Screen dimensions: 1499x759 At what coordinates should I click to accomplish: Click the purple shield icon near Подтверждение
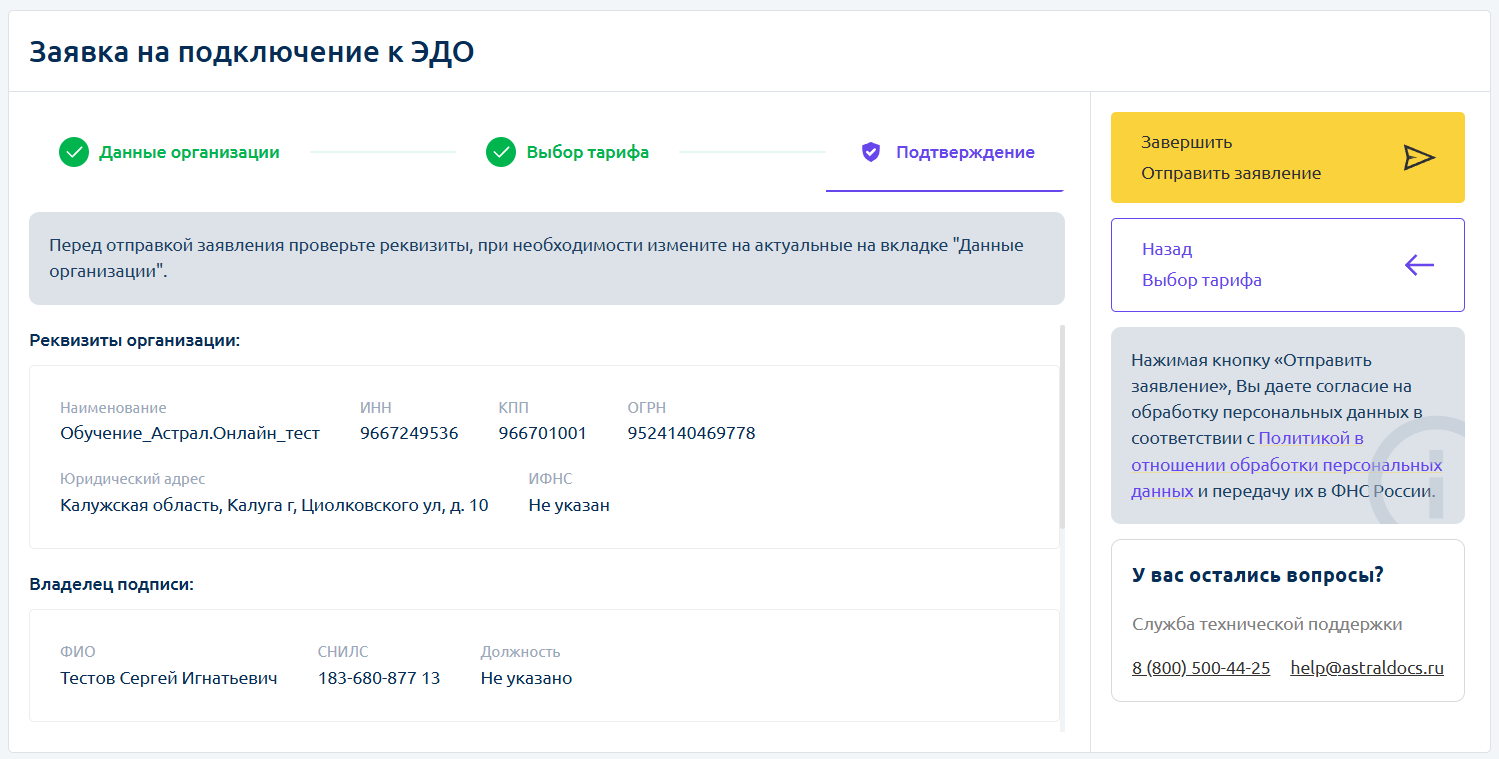(x=871, y=153)
